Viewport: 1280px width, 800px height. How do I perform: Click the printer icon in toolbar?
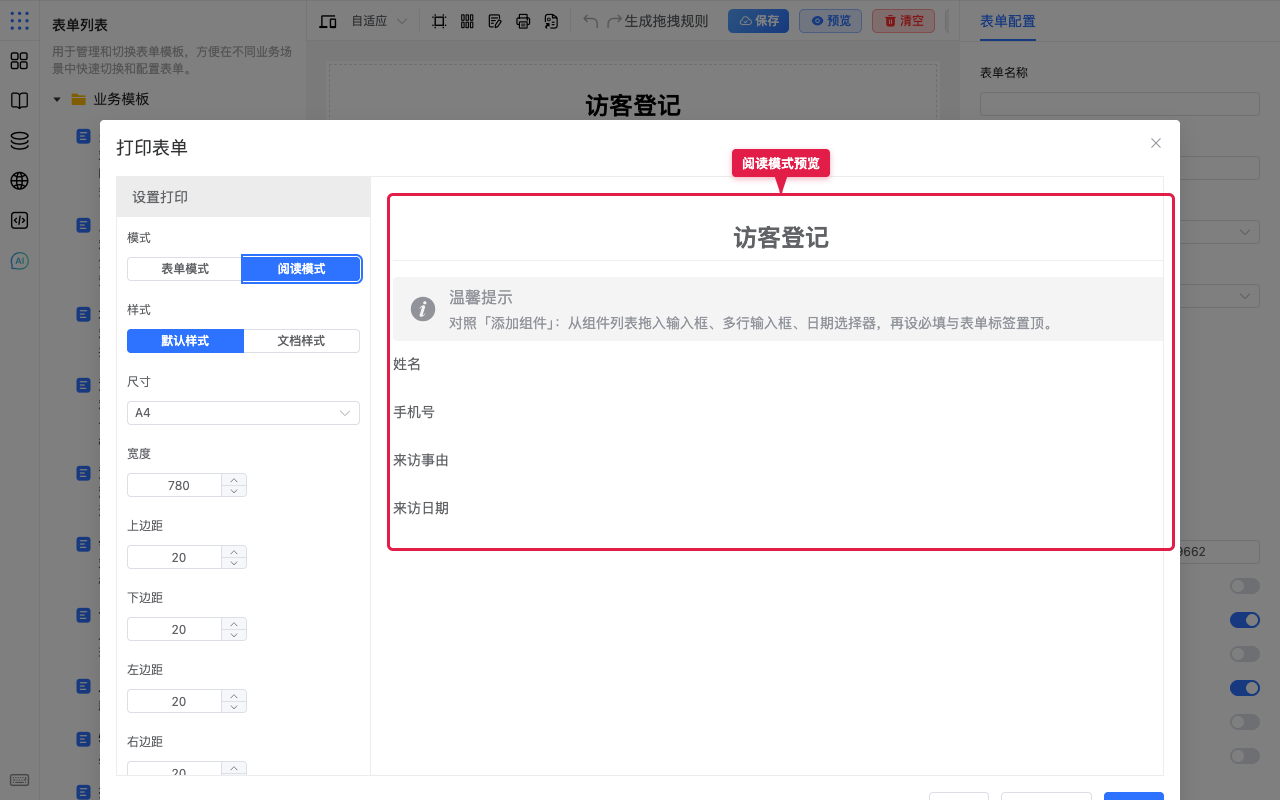[x=523, y=21]
